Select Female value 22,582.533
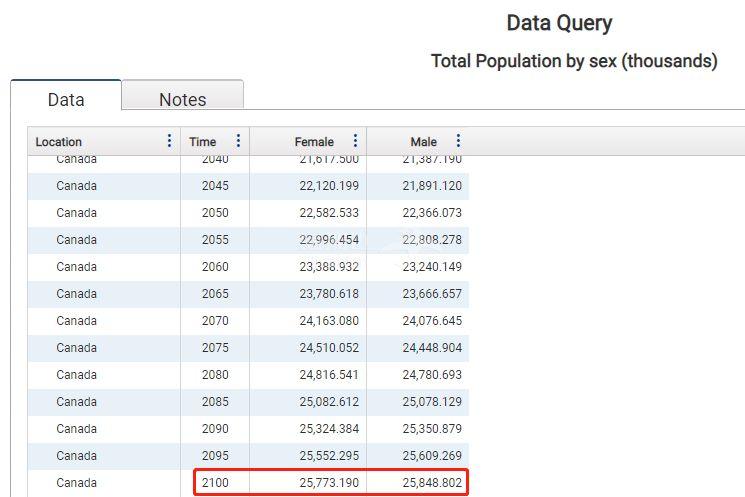745x497 pixels. click(x=329, y=213)
